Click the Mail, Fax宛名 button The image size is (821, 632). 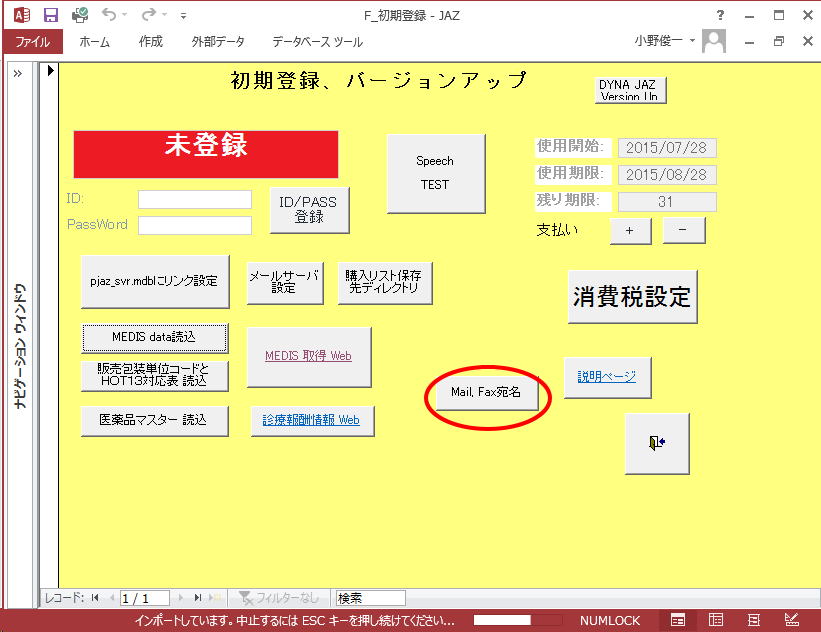pyautogui.click(x=486, y=392)
